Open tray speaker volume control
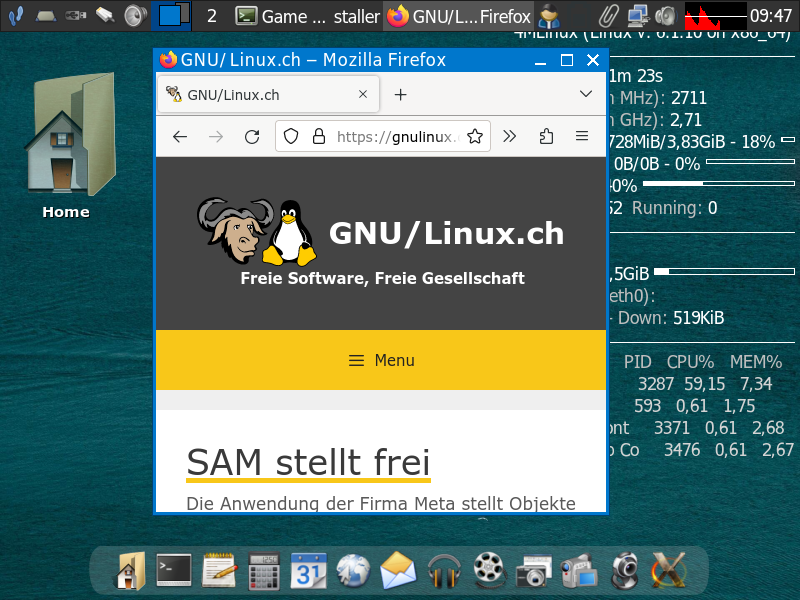 click(x=666, y=16)
